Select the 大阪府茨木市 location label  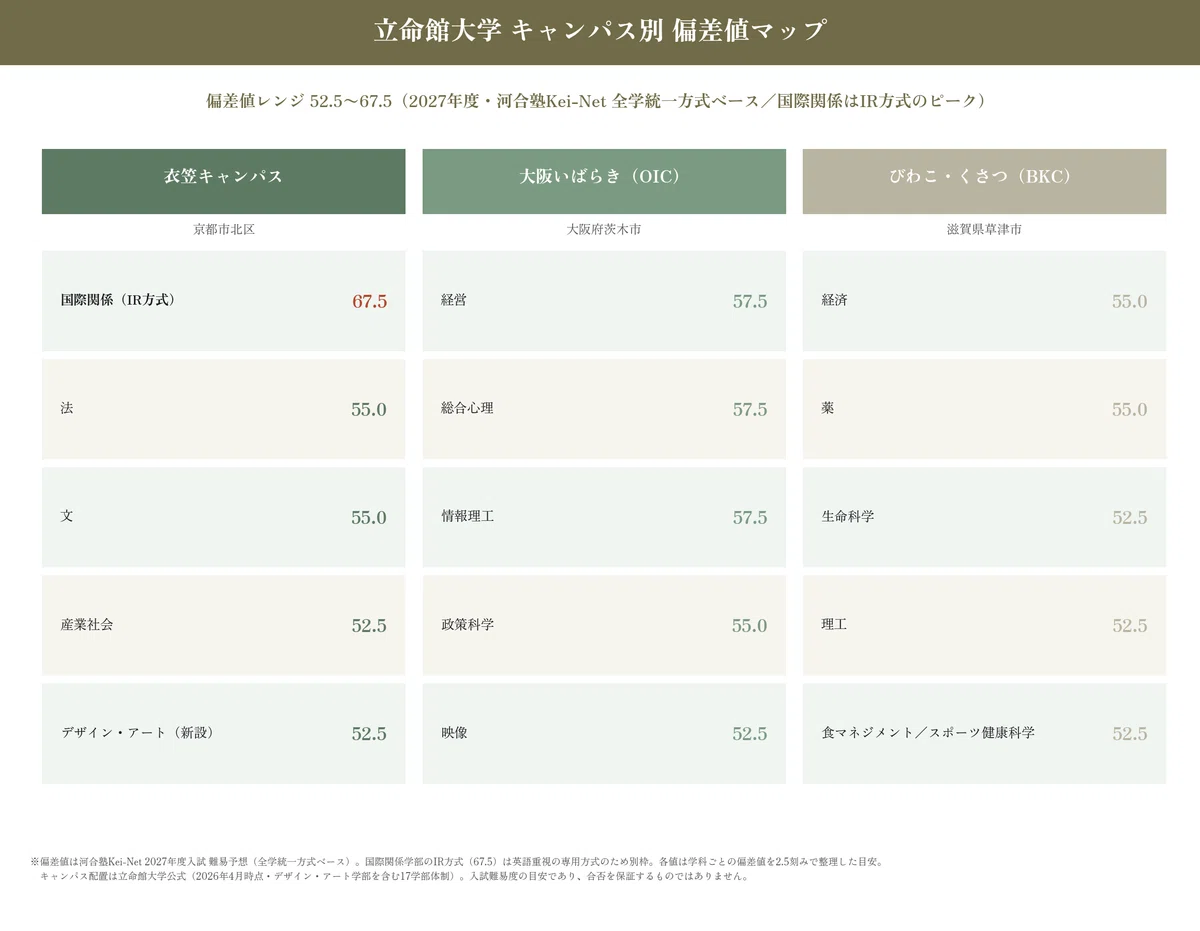(604, 230)
